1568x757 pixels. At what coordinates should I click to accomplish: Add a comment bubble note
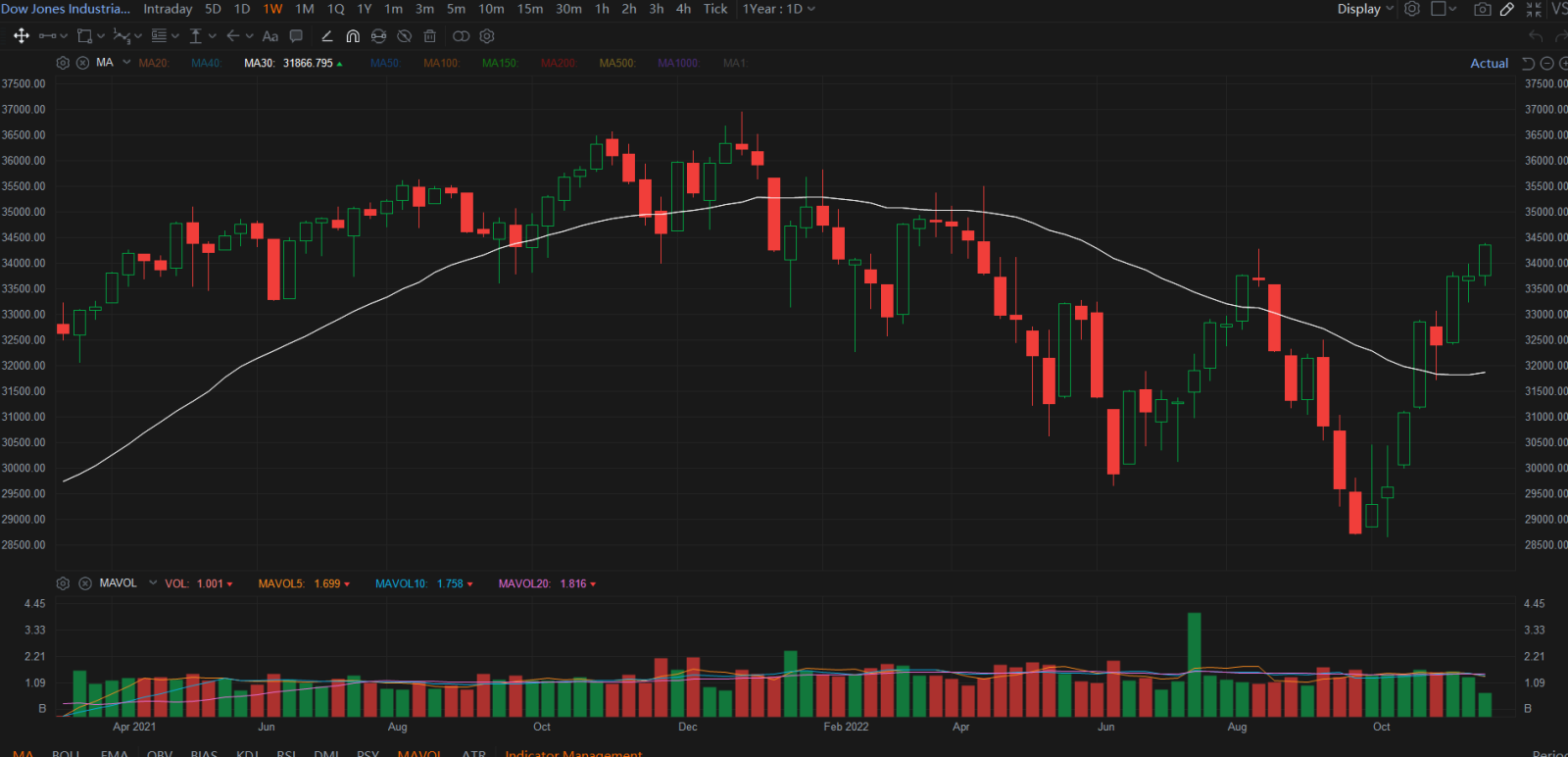296,36
